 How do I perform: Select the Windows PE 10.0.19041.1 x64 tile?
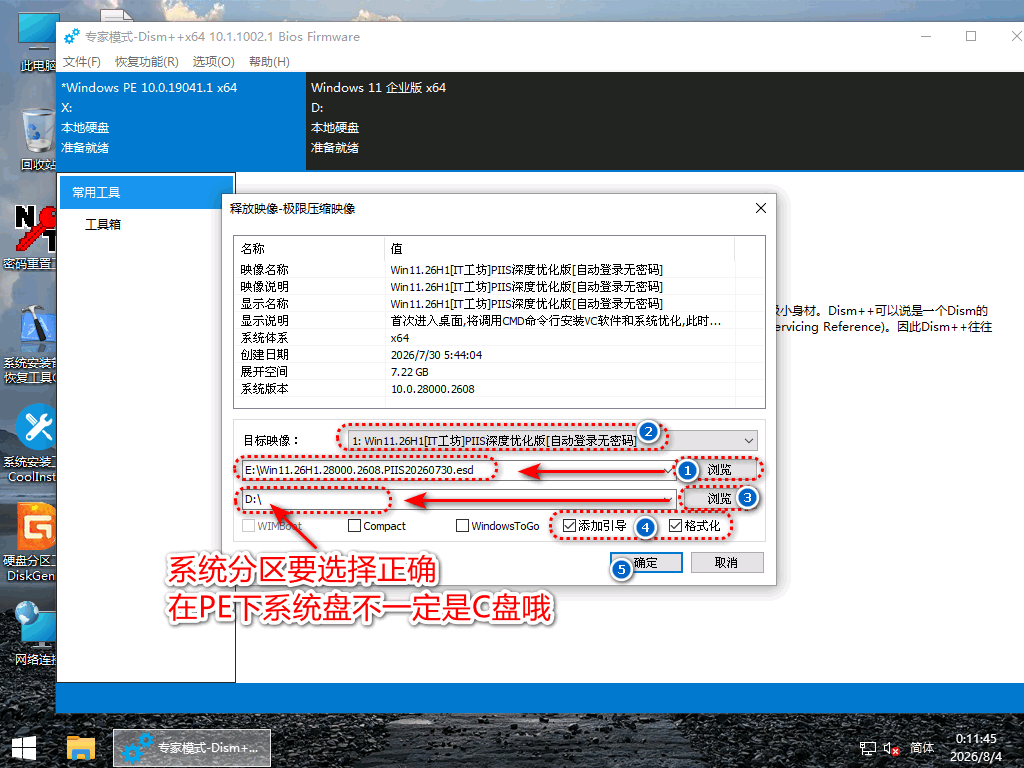(x=181, y=121)
